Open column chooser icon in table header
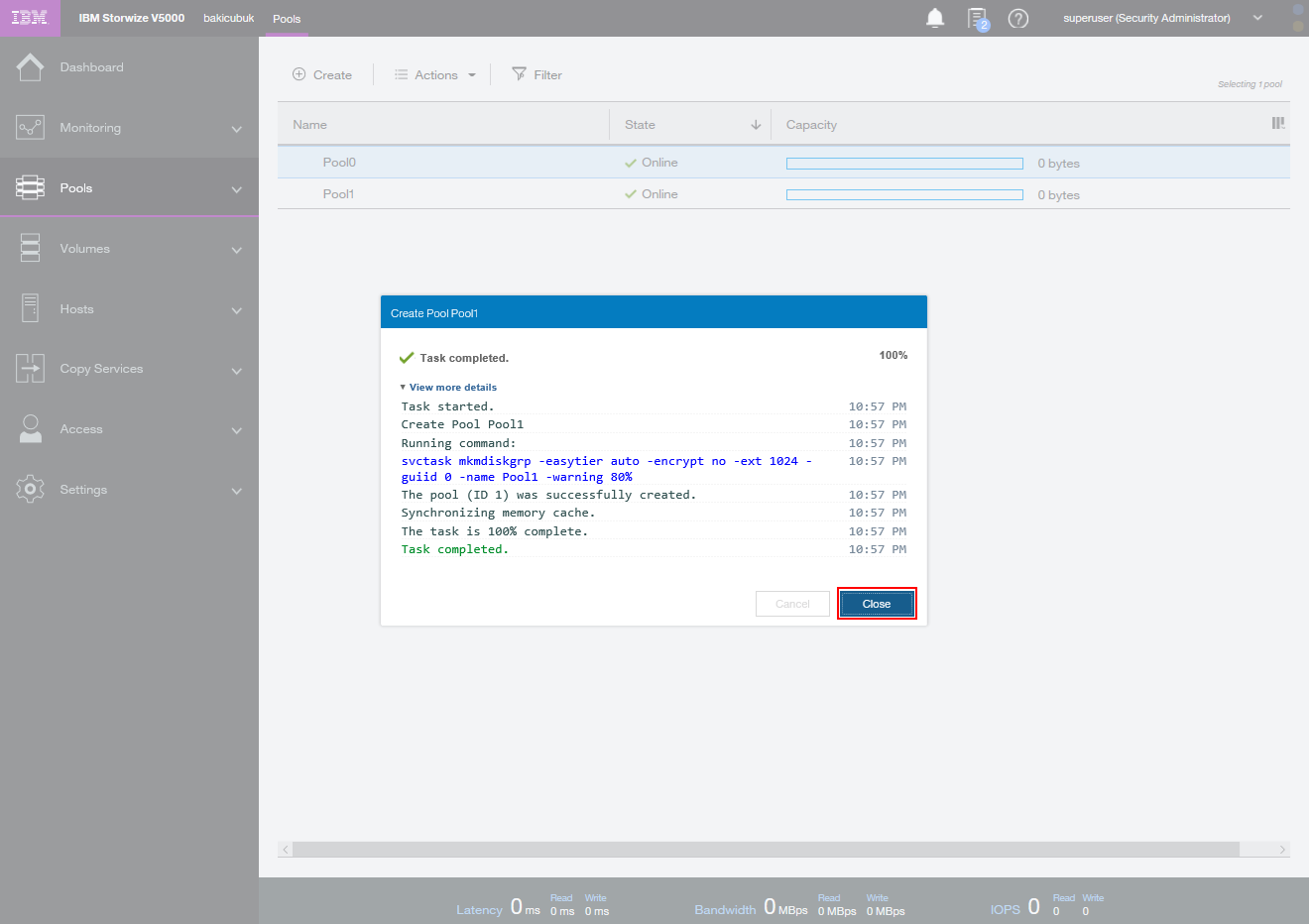The height and width of the screenshot is (924, 1309). [x=1277, y=124]
